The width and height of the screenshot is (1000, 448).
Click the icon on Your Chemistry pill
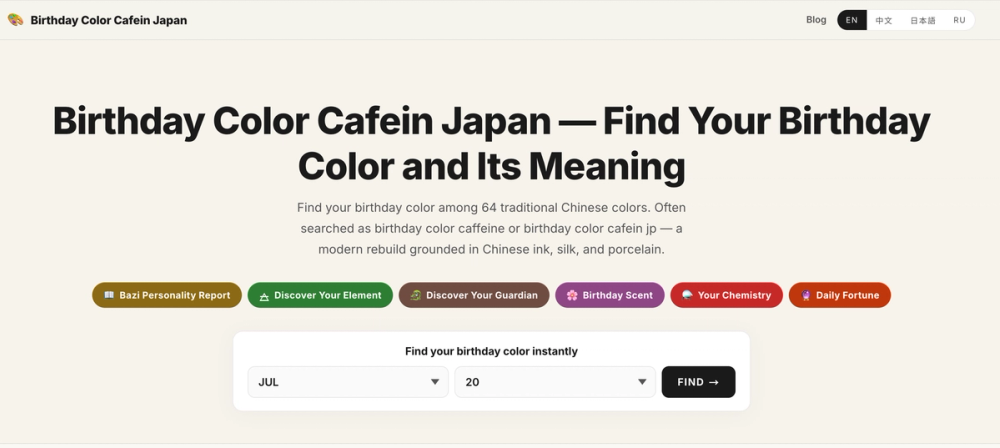(688, 295)
